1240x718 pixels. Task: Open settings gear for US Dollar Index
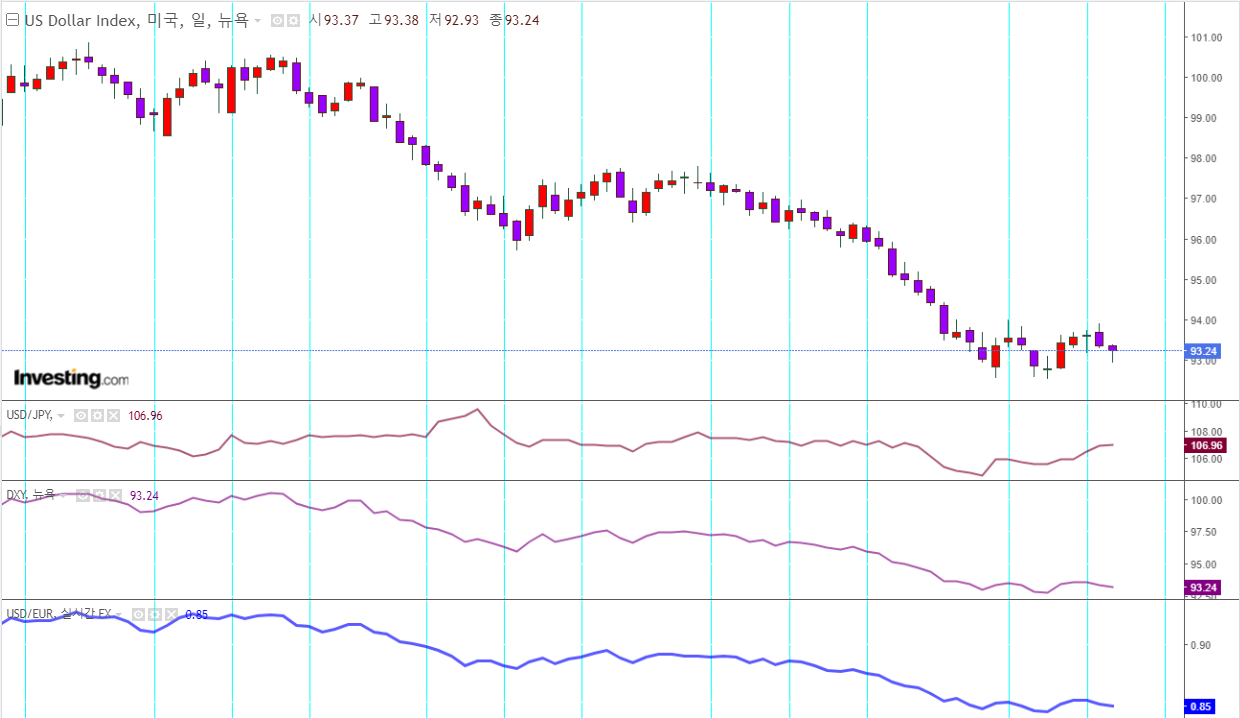(293, 21)
